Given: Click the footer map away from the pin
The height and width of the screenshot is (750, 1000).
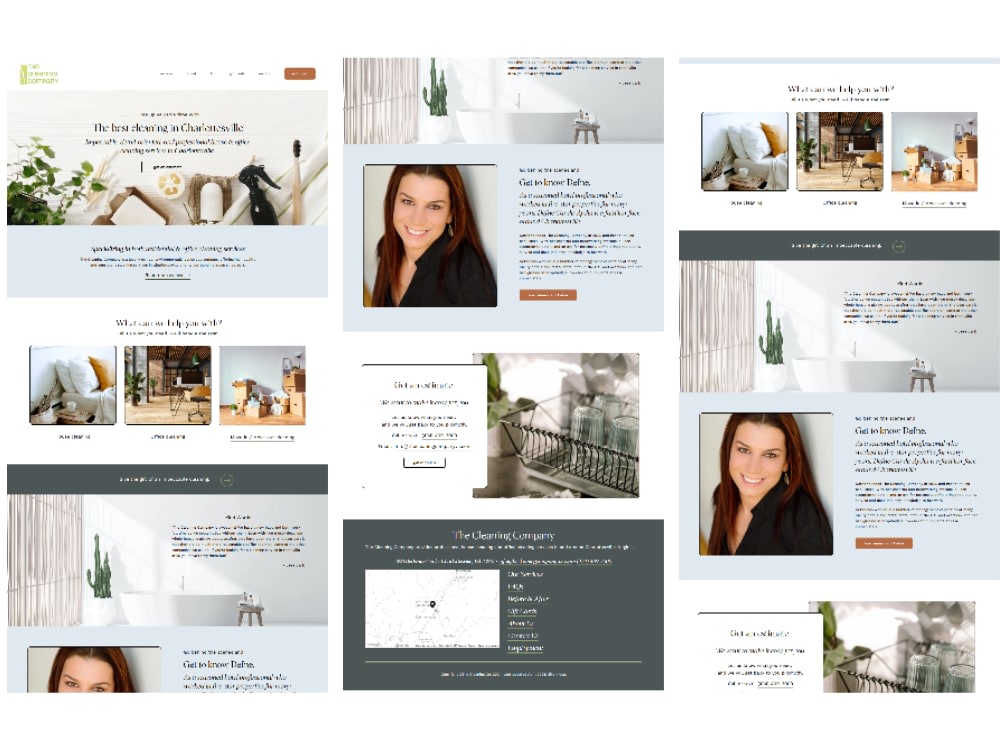Looking at the screenshot, I should (395, 625).
